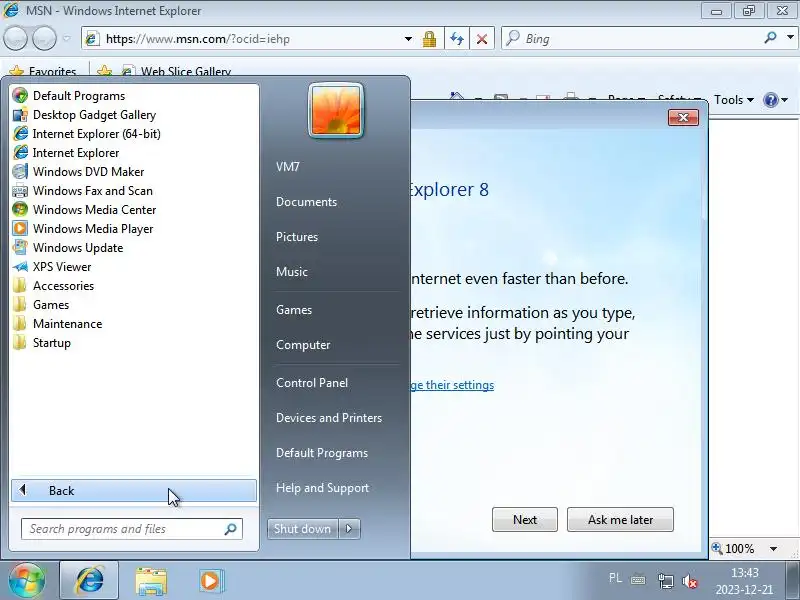Open Windows Media Player from taskbar

coord(210,581)
